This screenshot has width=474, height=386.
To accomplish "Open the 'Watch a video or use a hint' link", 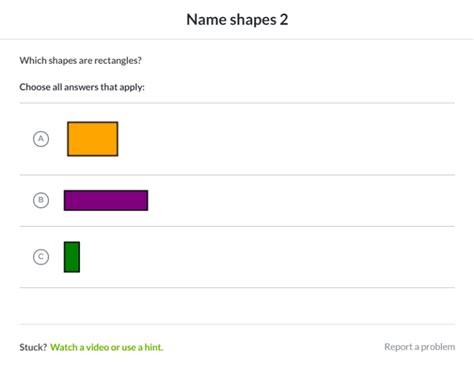I will point(107,347).
